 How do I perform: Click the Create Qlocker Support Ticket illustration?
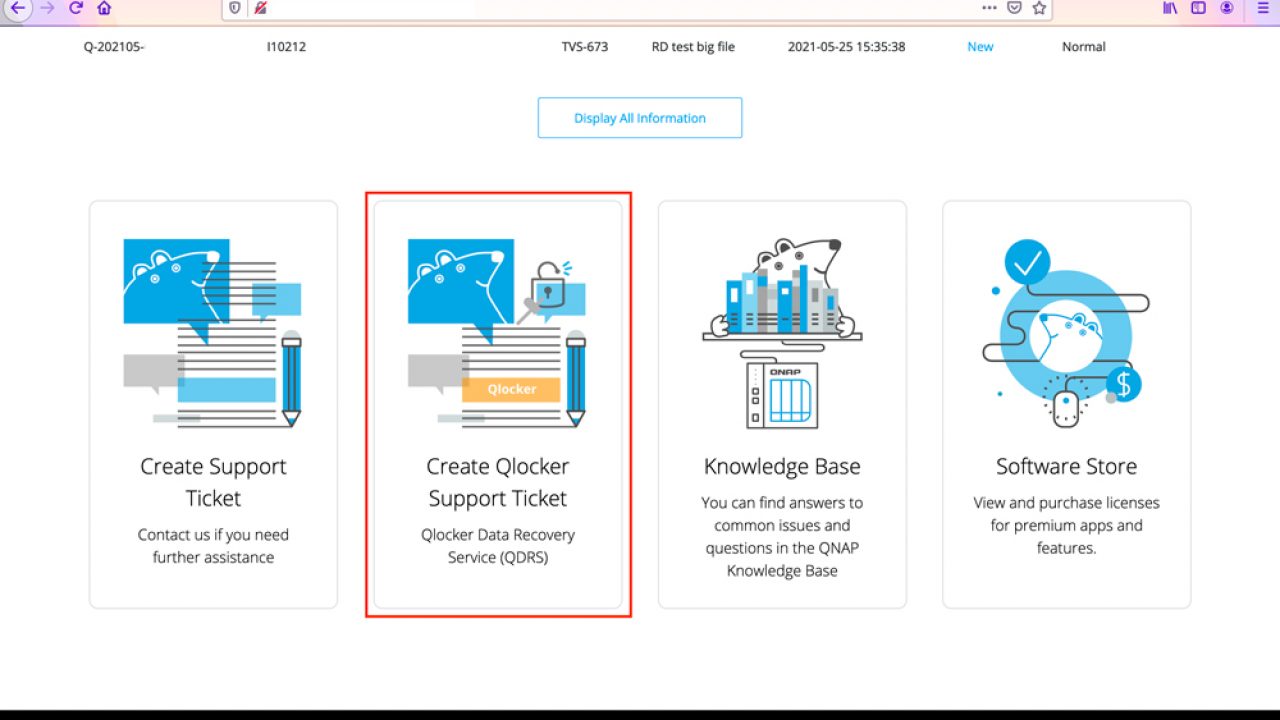[x=497, y=333]
